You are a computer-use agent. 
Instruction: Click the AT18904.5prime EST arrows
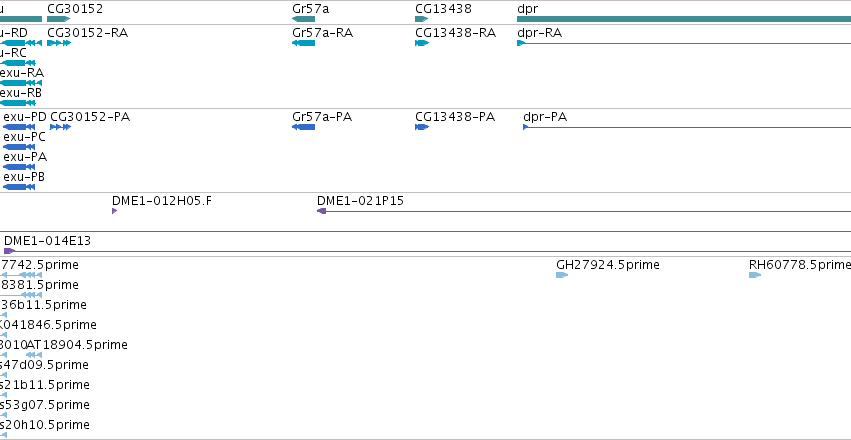[34, 355]
